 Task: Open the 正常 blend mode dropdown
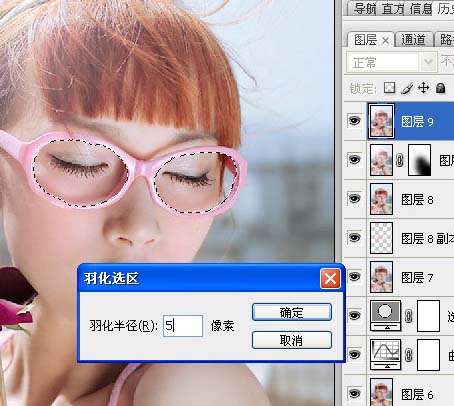coord(391,62)
